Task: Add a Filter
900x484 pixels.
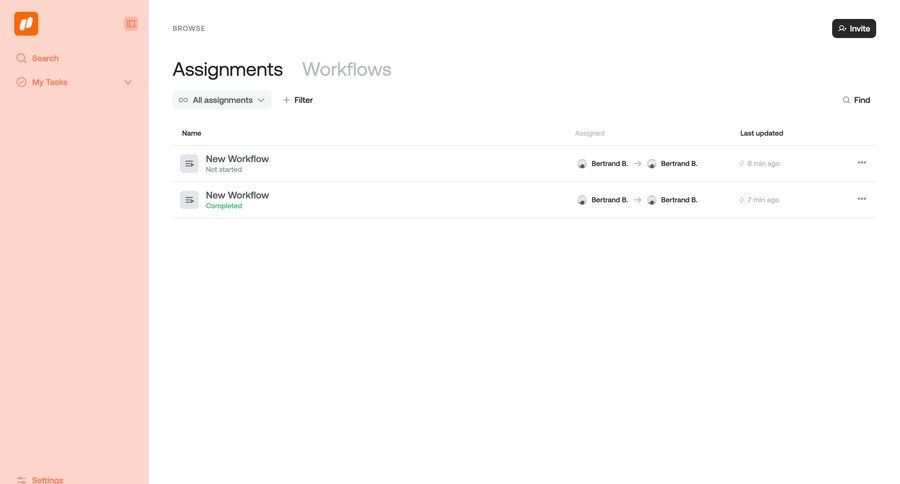Action: 298,100
